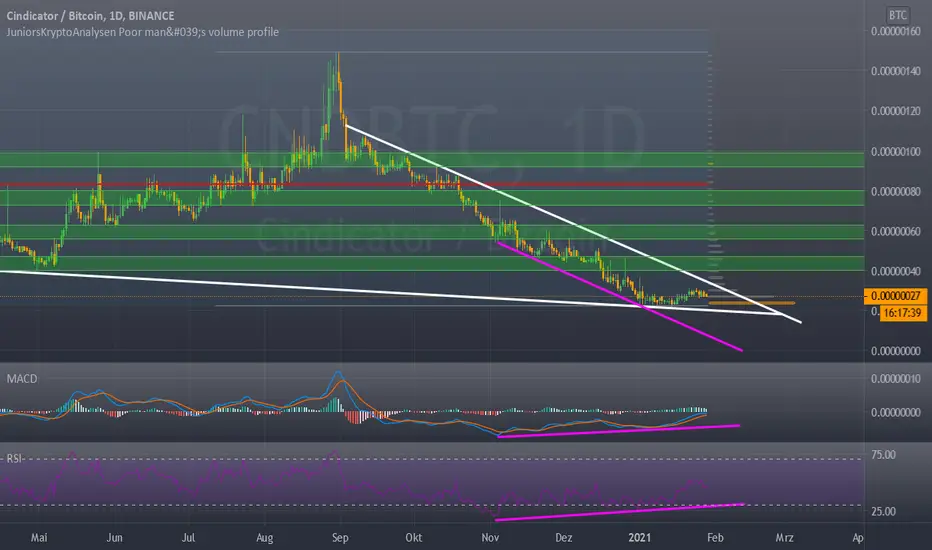Click the 2021 label on time axis
This screenshot has width=932, height=550.
640,538
